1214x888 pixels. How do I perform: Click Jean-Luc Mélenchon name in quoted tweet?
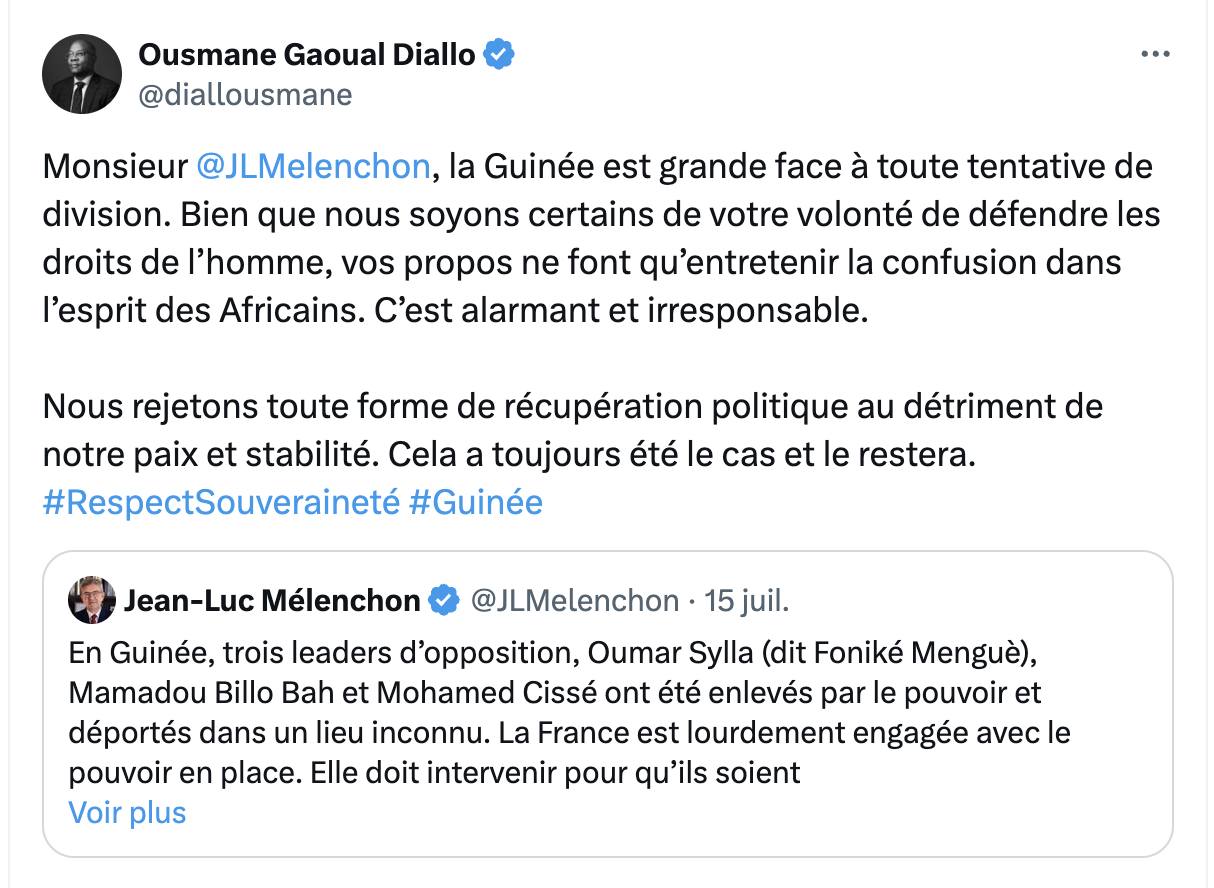tap(271, 600)
